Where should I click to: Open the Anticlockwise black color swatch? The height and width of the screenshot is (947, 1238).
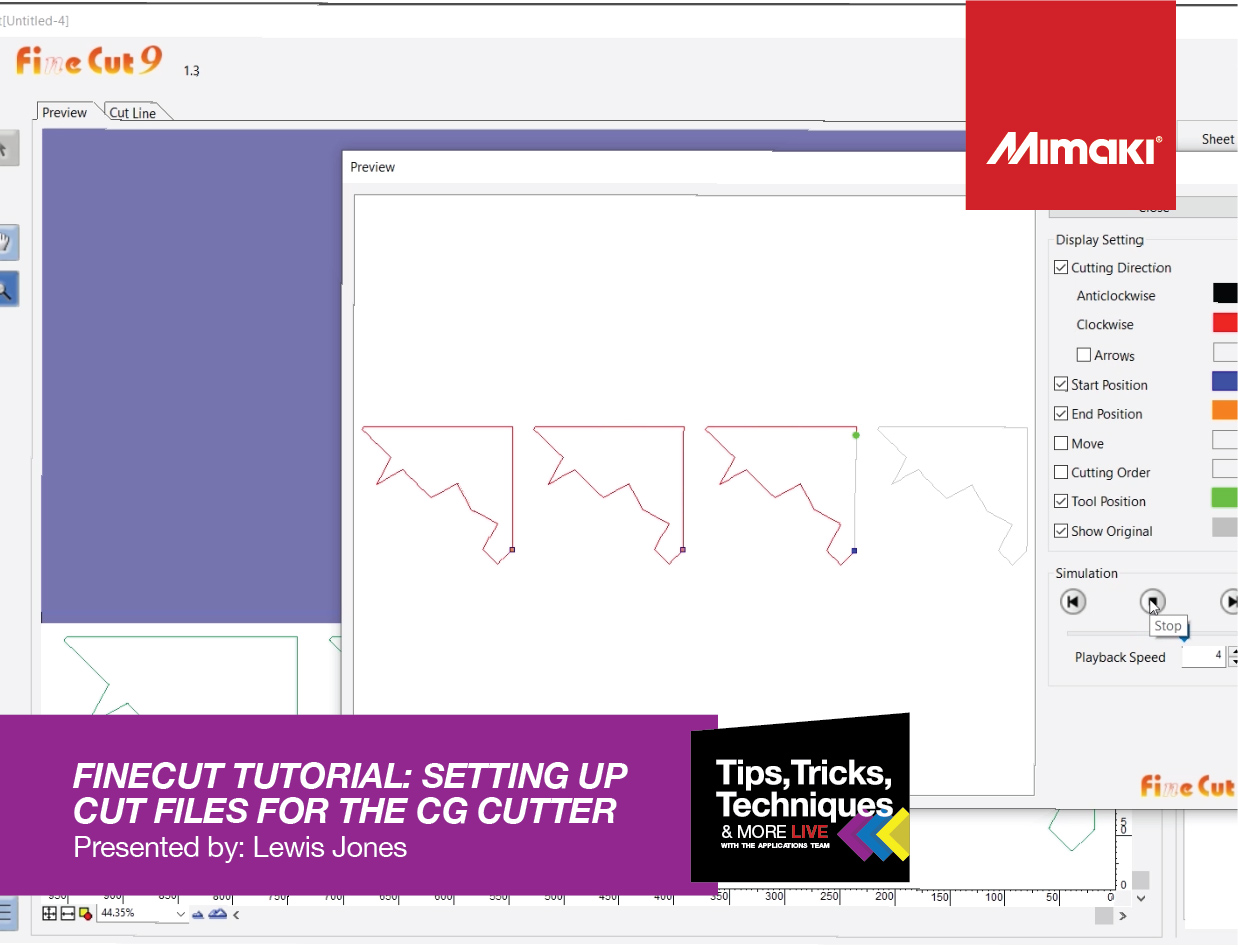1225,293
